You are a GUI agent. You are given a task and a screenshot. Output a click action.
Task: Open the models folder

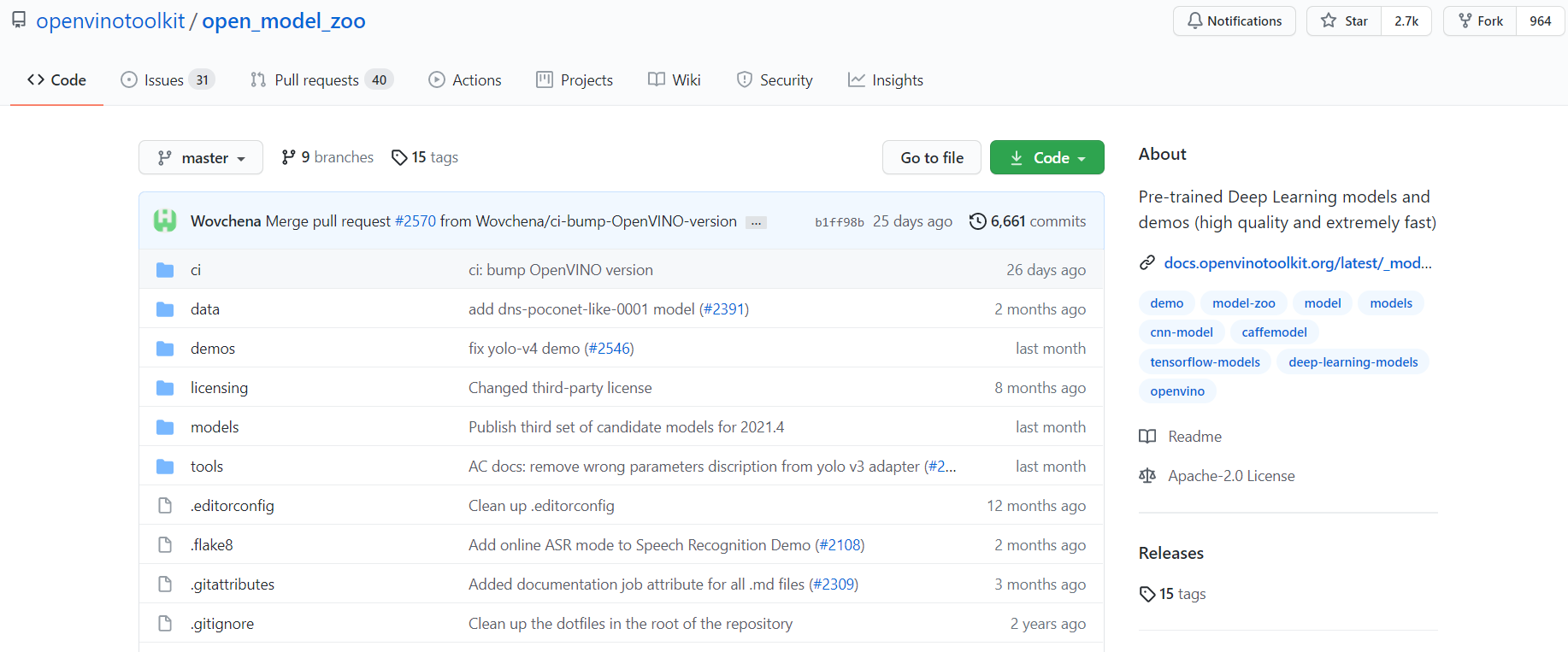pyautogui.click(x=215, y=427)
